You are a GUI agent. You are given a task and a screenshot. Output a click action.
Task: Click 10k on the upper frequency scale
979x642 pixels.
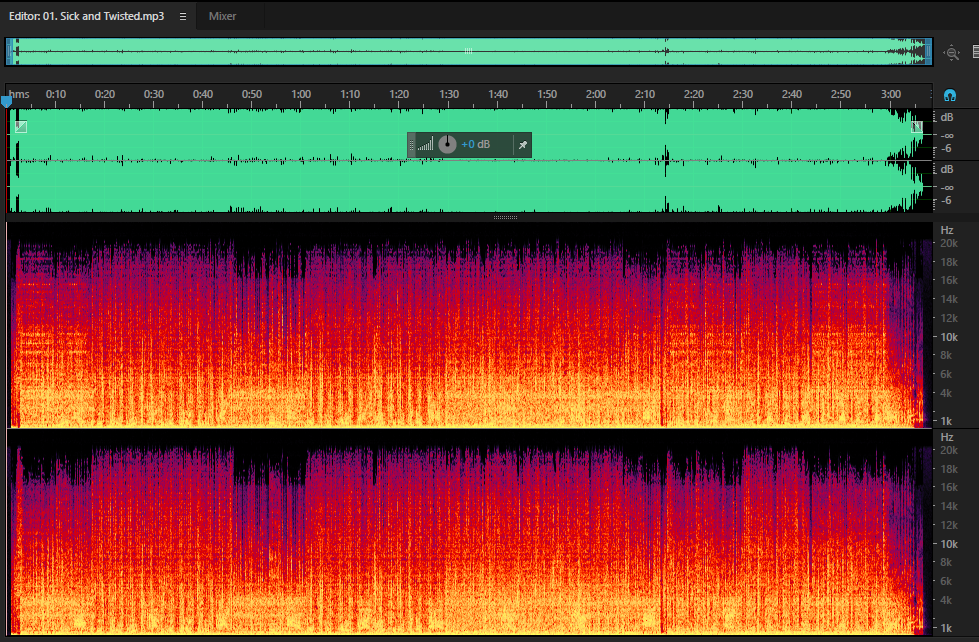pos(949,337)
